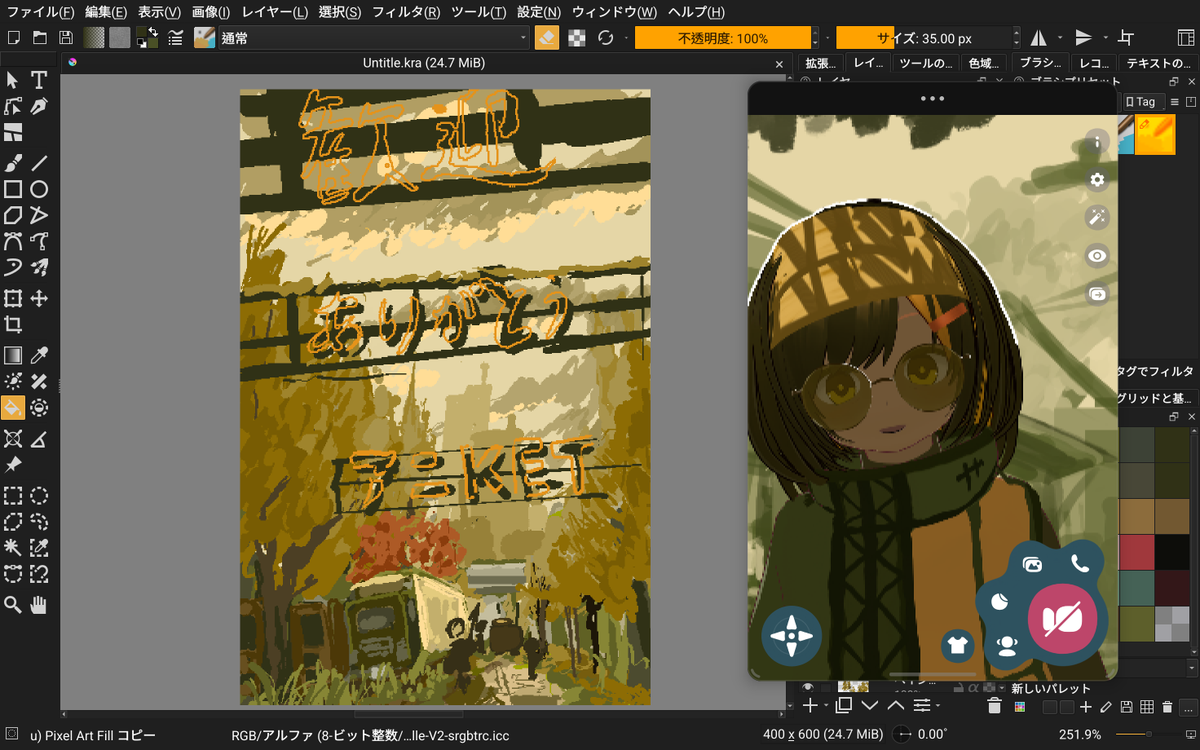Image resolution: width=1200 pixels, height=750 pixels.
Task: Select the Line tool
Action: (x=39, y=162)
